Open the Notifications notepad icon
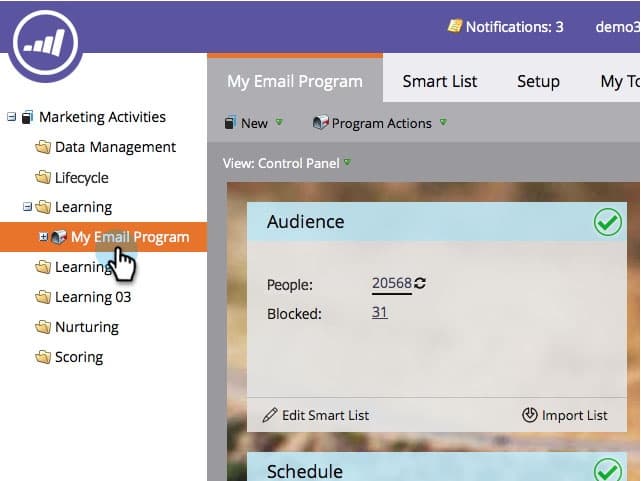Viewport: 641px width, 481px height. [x=455, y=26]
